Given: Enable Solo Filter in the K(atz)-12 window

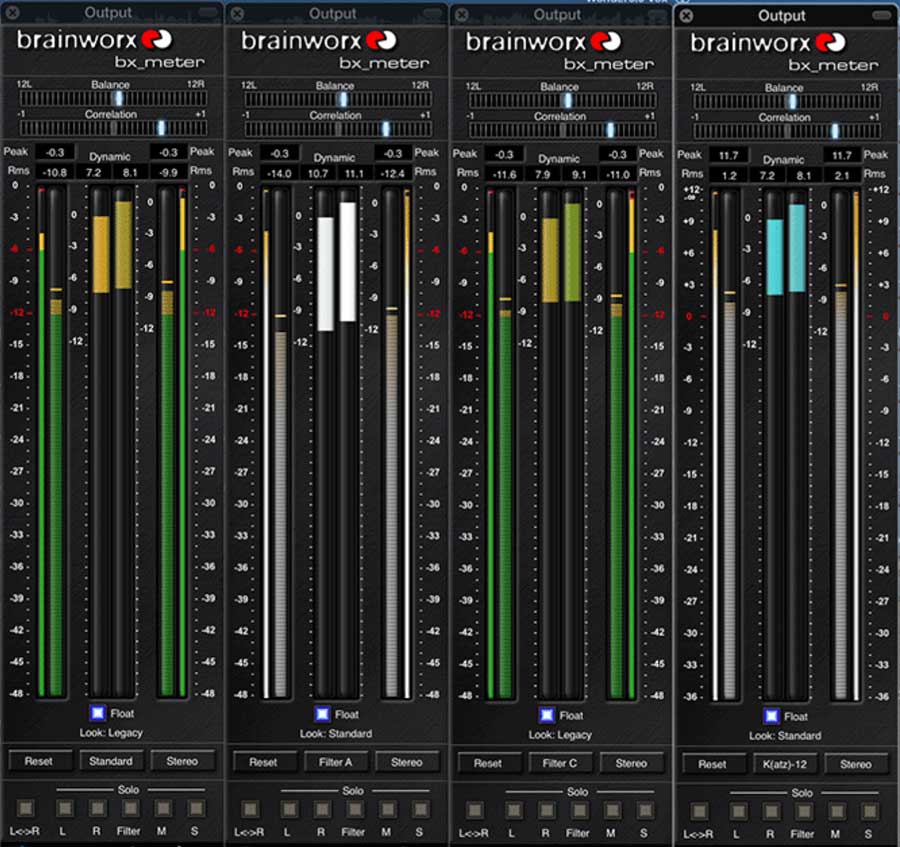Looking at the screenshot, I should (x=804, y=812).
